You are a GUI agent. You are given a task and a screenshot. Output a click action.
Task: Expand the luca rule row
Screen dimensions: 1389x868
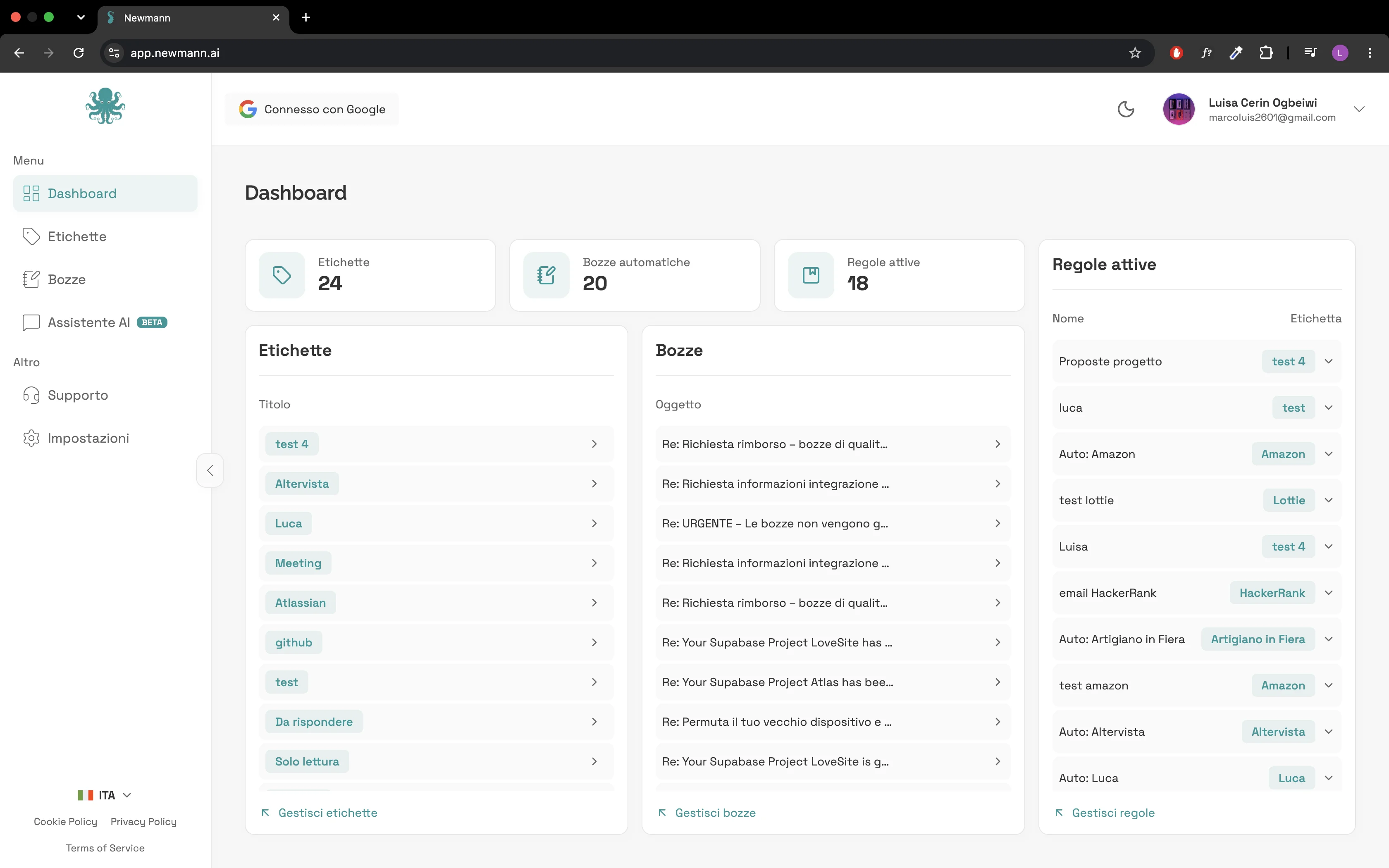tap(1328, 408)
